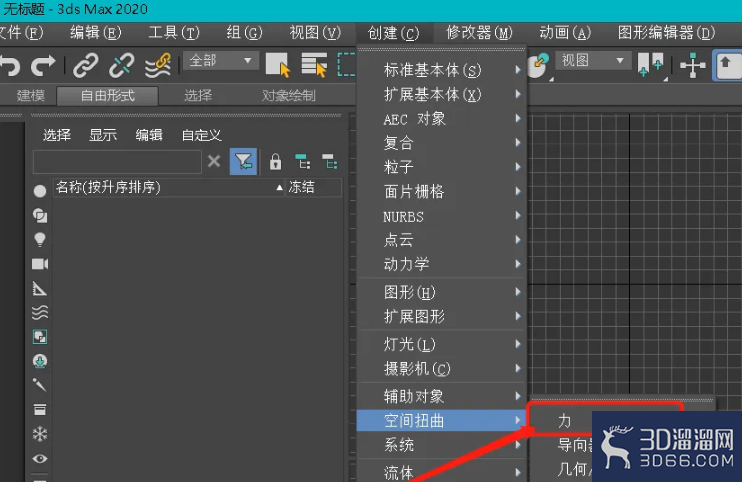742x482 pixels.
Task: Toggle display frozen snowflake icon
Action: pyautogui.click(x=40, y=434)
